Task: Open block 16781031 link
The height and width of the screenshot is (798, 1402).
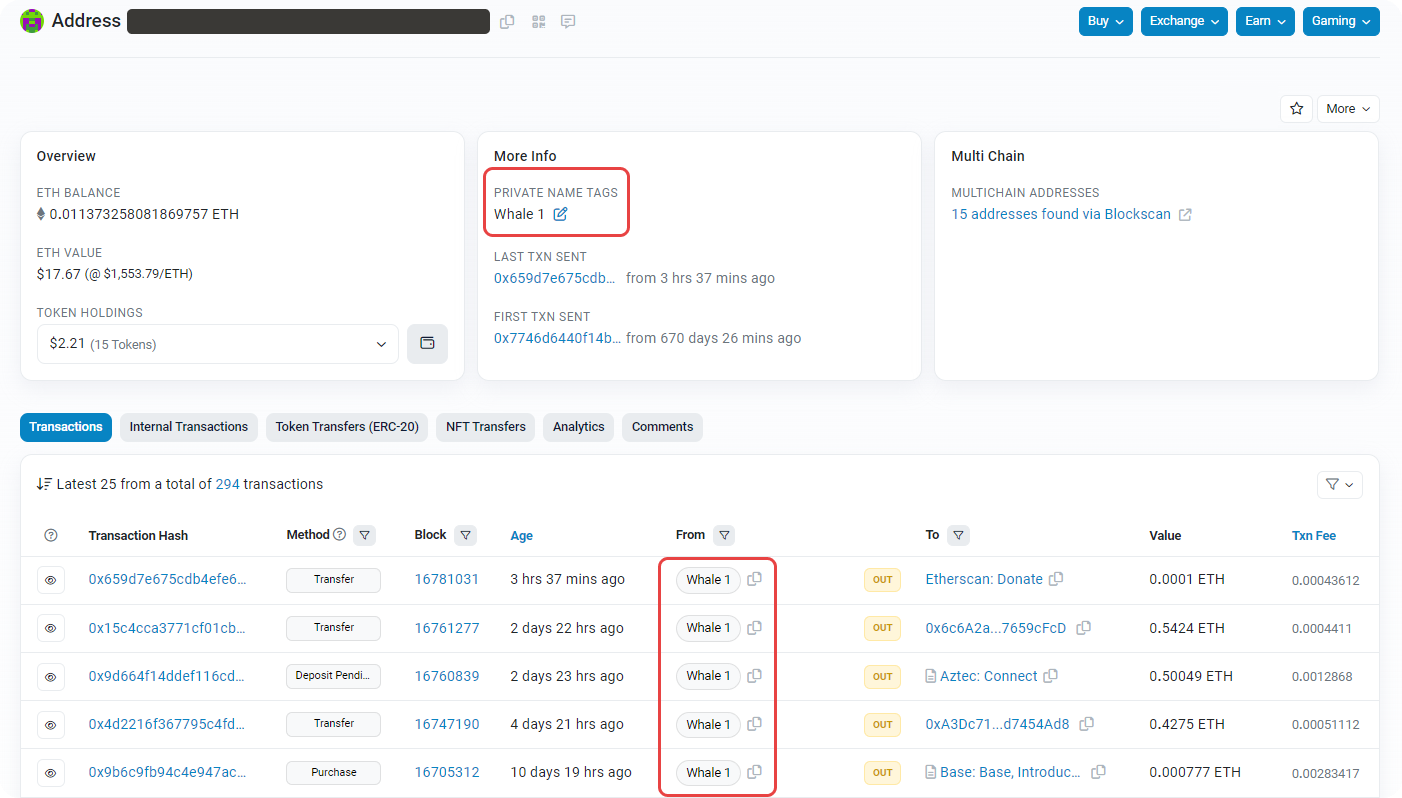Action: click(446, 579)
